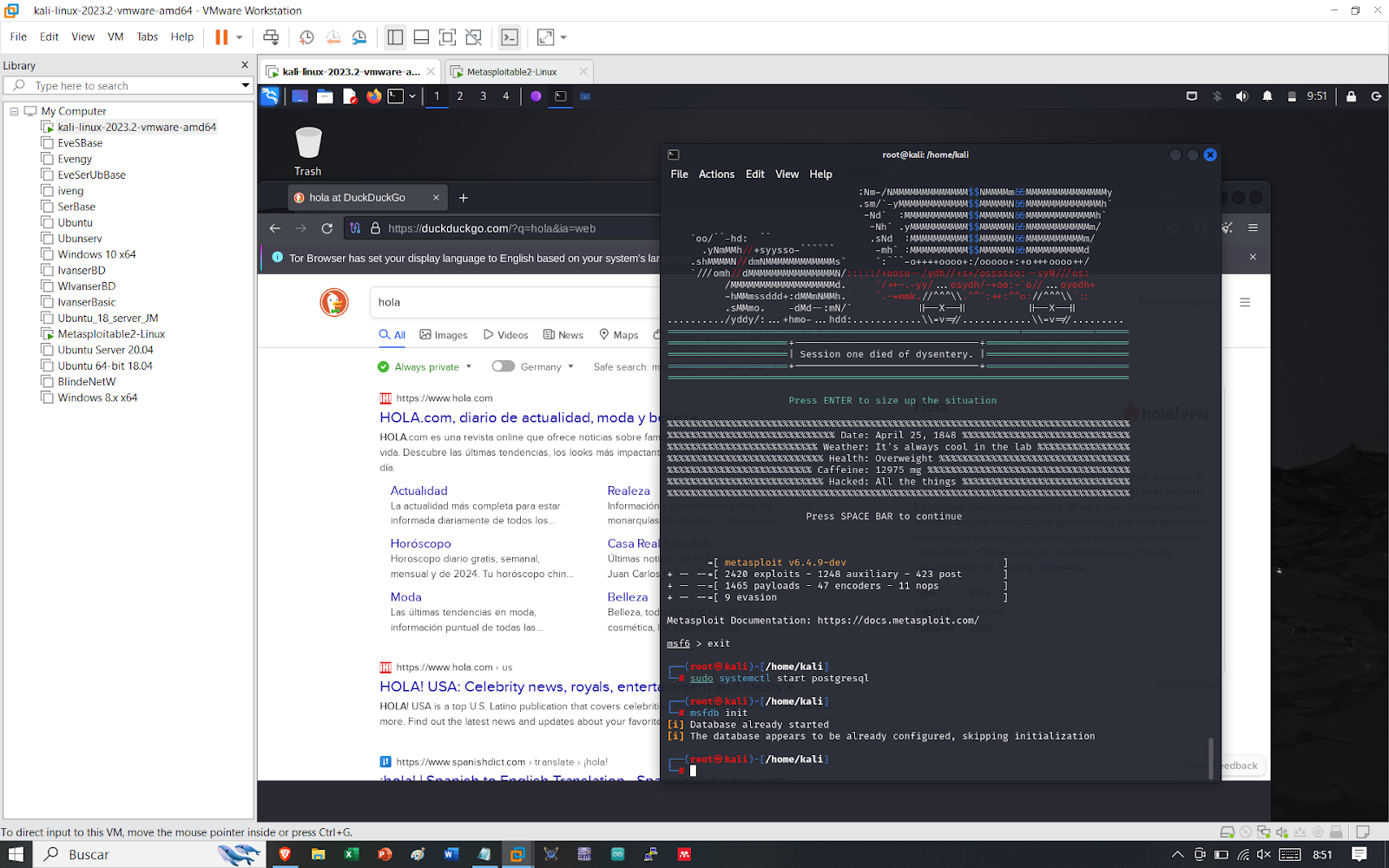1389x868 pixels.
Task: Toggle the library sidebar view icon
Action: click(x=395, y=37)
